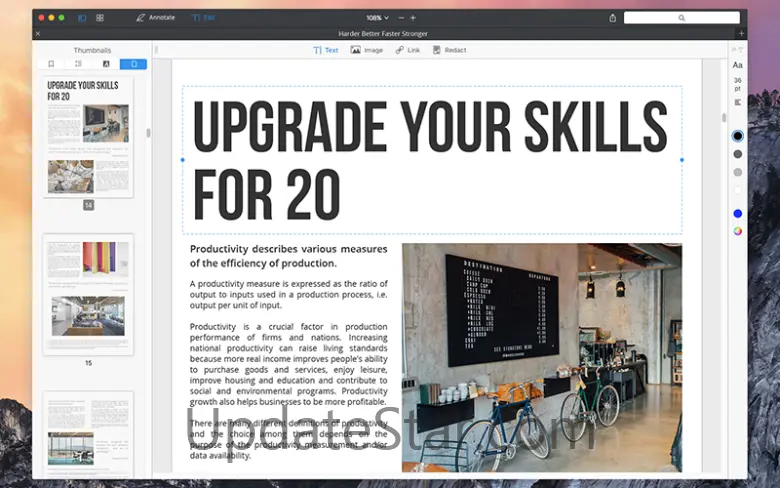Image resolution: width=780 pixels, height=488 pixels.
Task: Show the Bookmarks sidebar tab
Action: 51,64
